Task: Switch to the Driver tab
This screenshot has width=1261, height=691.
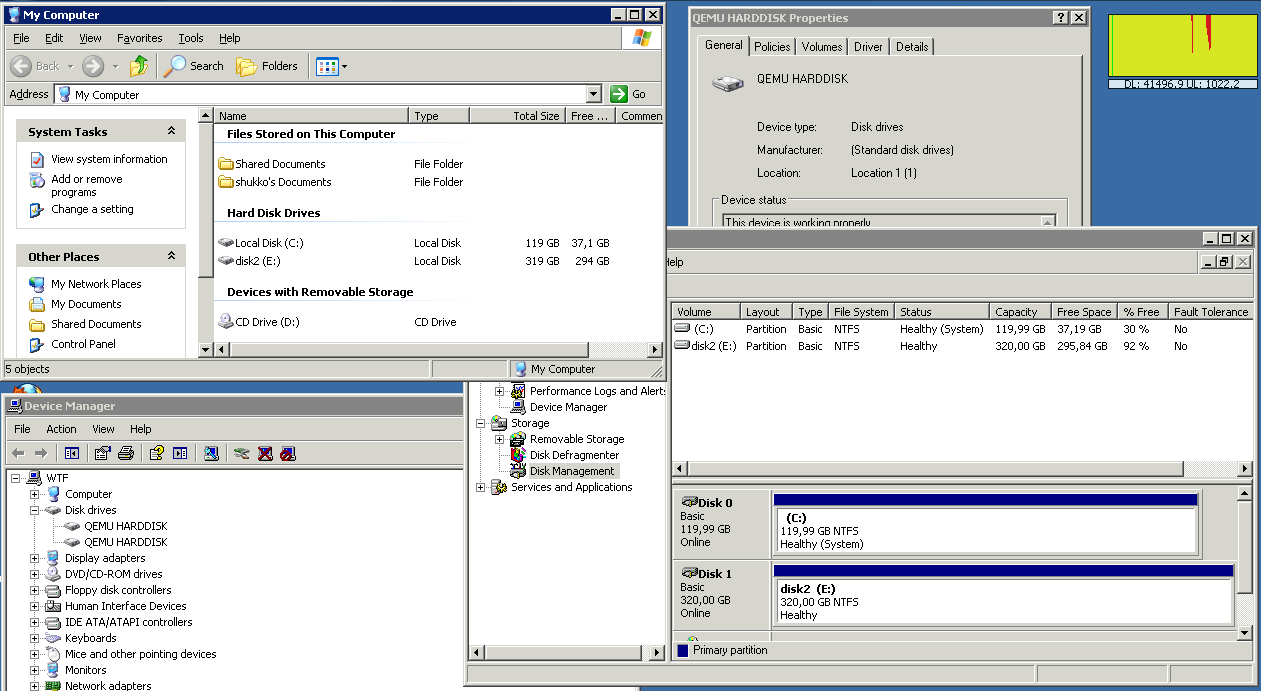Action: [x=868, y=47]
